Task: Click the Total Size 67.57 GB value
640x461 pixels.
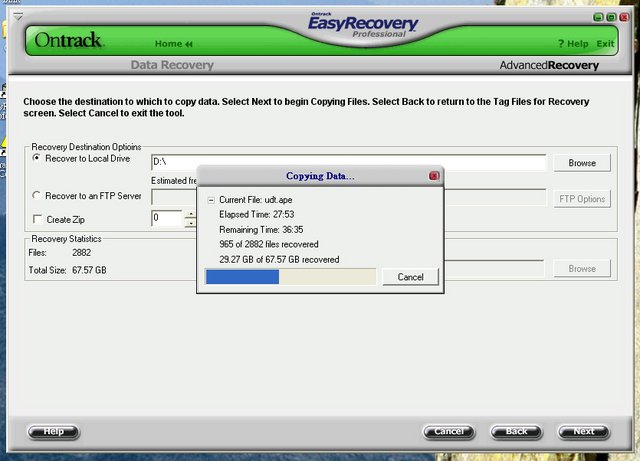Action: pyautogui.click(x=89, y=270)
